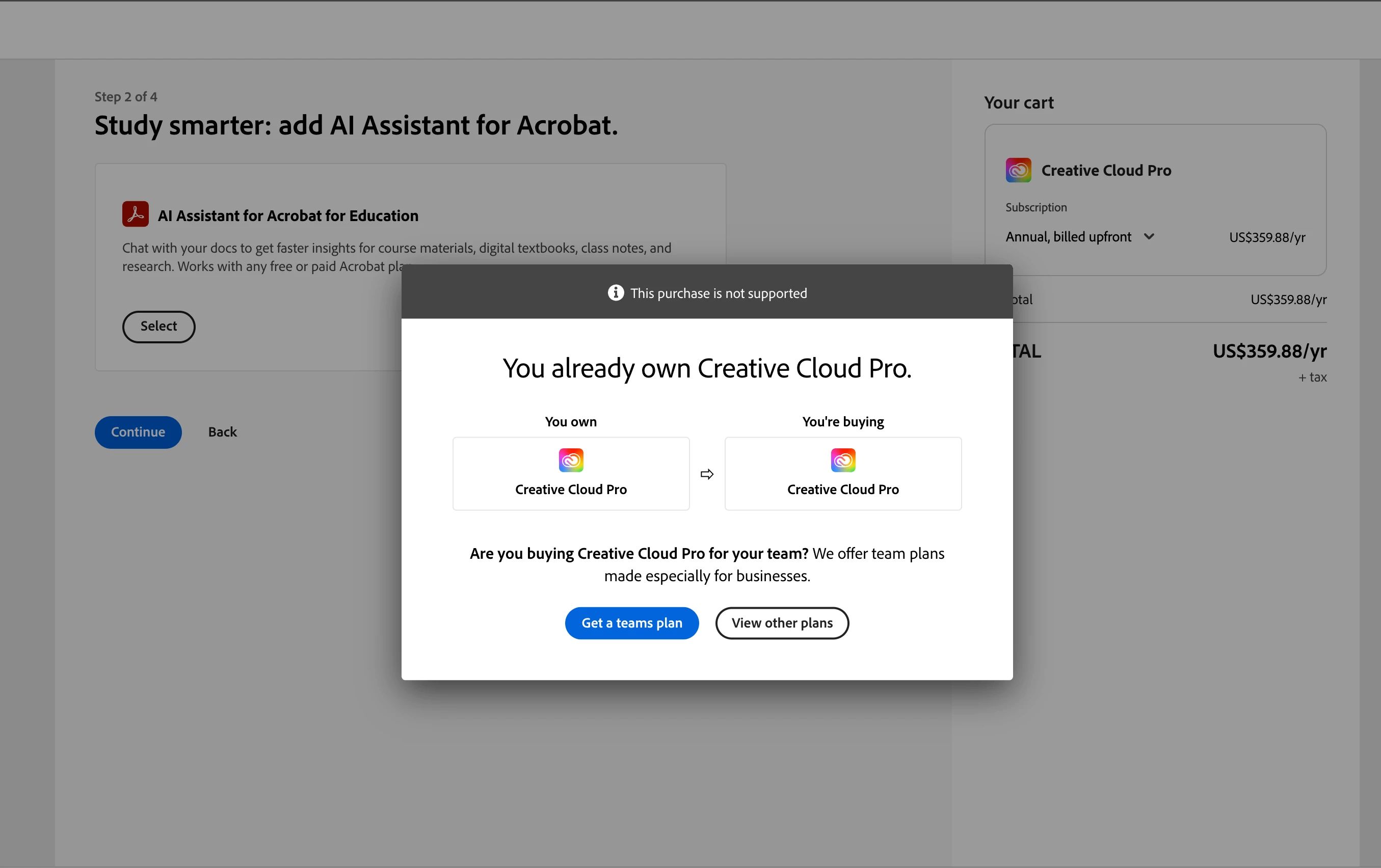Click the US$359.88/yr total price
Viewport: 1381px width, 868px height.
(1269, 351)
